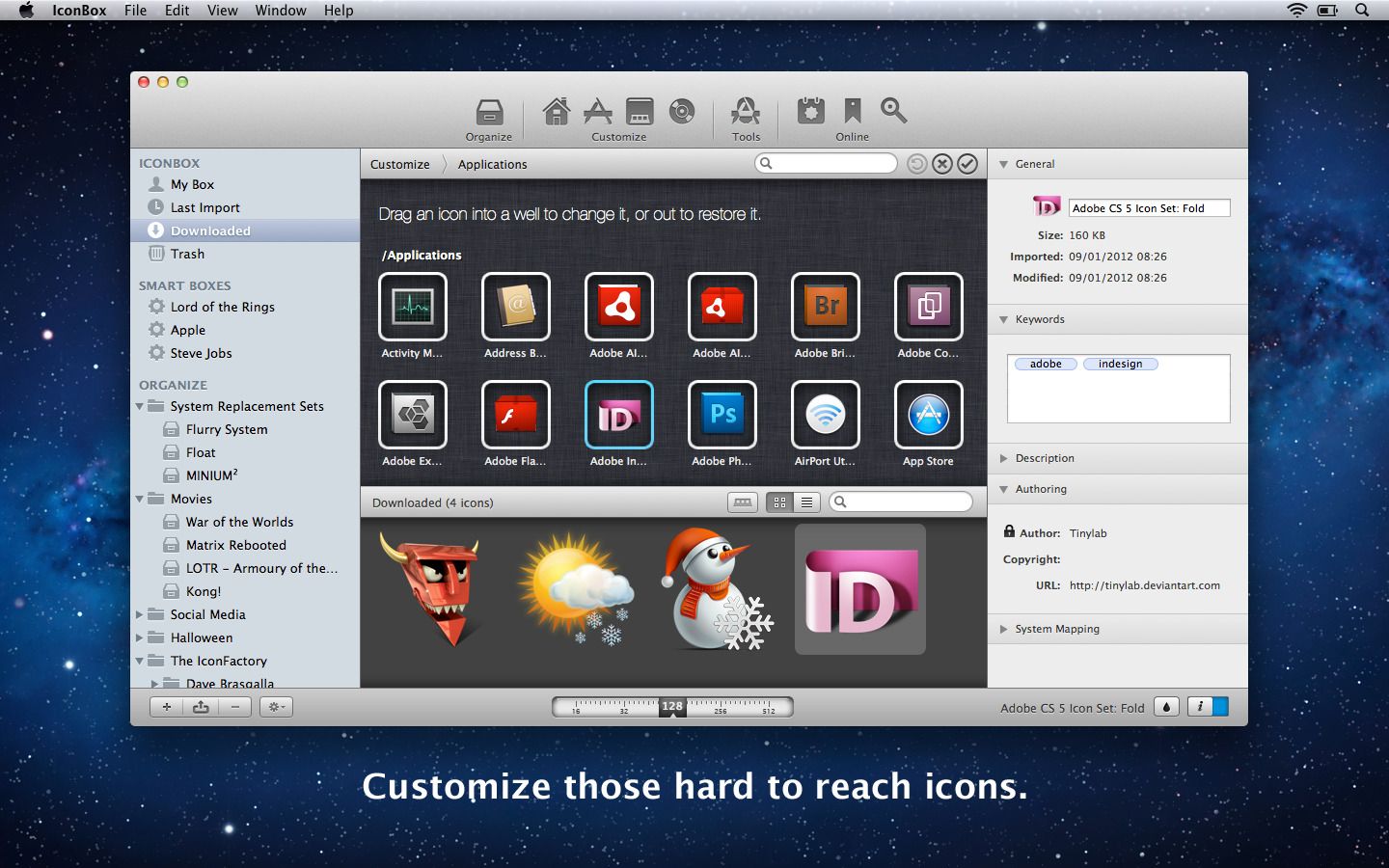Screen dimensions: 1389x868
Task: Toggle the info panel with the blue i button
Action: [x=1200, y=706]
